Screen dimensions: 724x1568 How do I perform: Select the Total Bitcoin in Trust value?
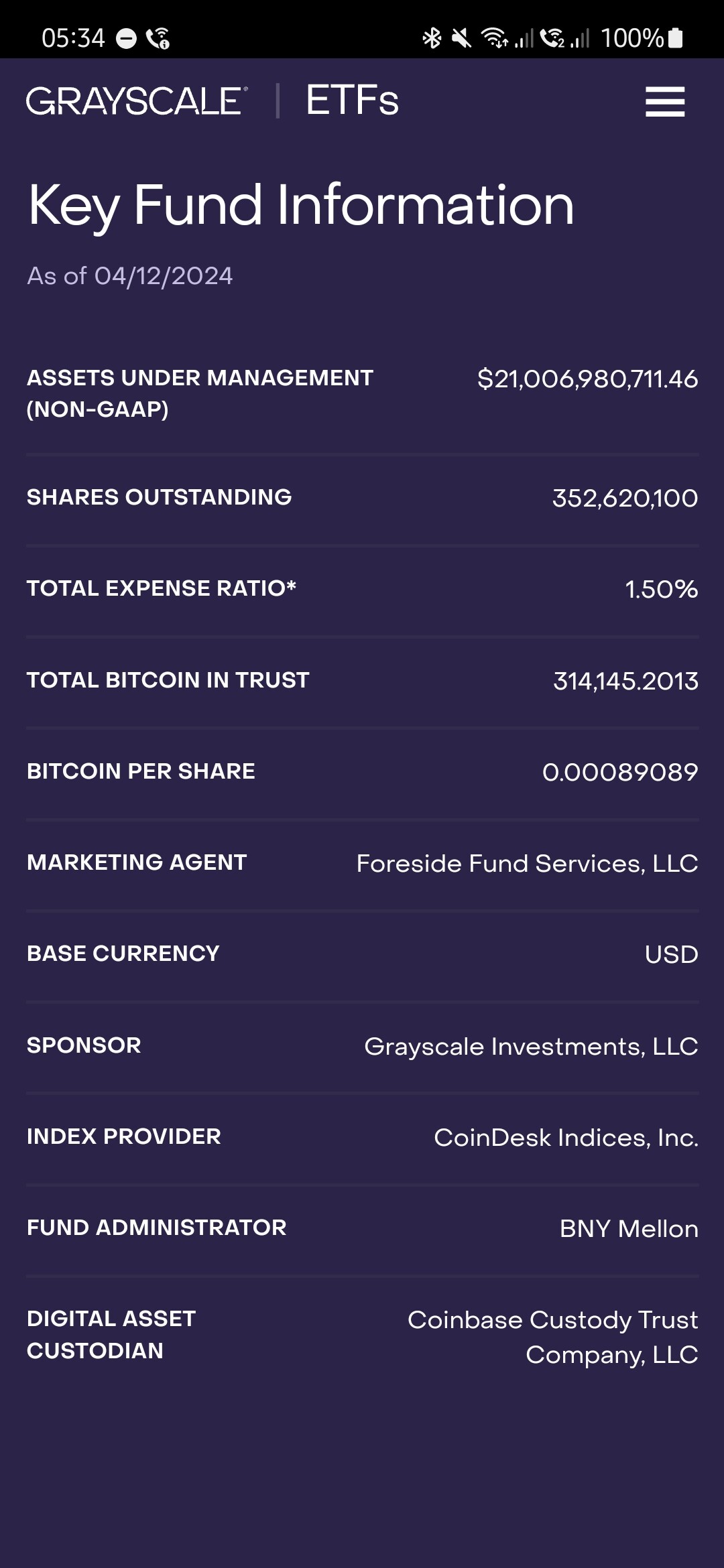click(625, 681)
